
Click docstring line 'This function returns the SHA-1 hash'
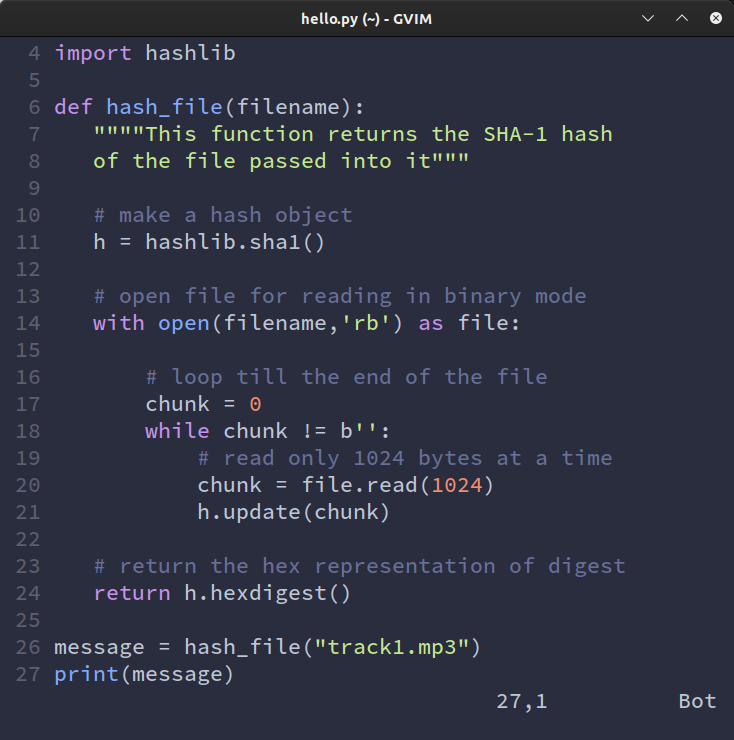pyautogui.click(x=353, y=134)
